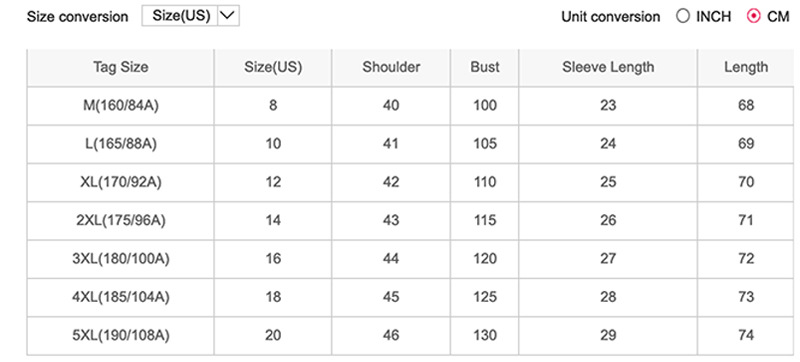Image resolution: width=800 pixels, height=362 pixels.
Task: Click the Unit conversion label
Action: [x=610, y=17]
